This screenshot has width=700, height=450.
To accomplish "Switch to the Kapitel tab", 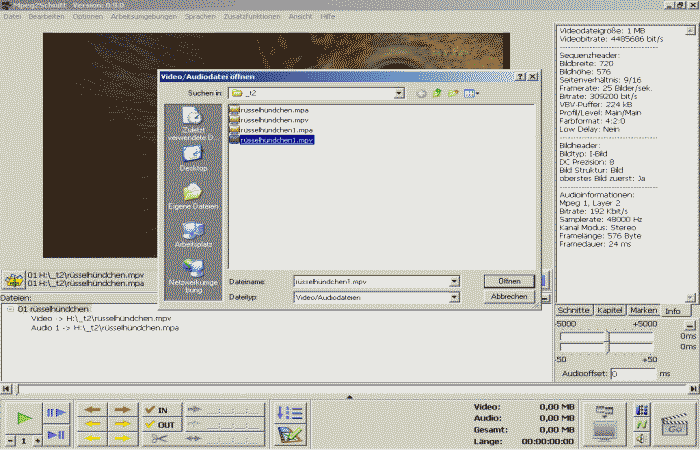I will point(609,311).
